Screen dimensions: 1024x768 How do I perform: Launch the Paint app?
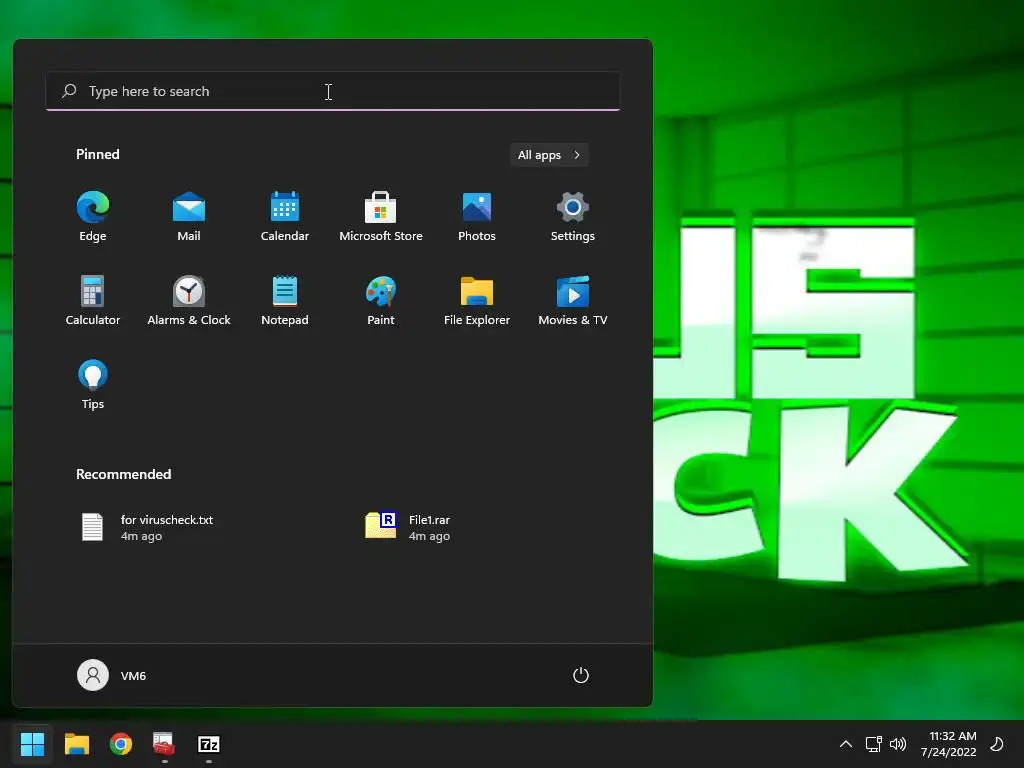point(381,300)
